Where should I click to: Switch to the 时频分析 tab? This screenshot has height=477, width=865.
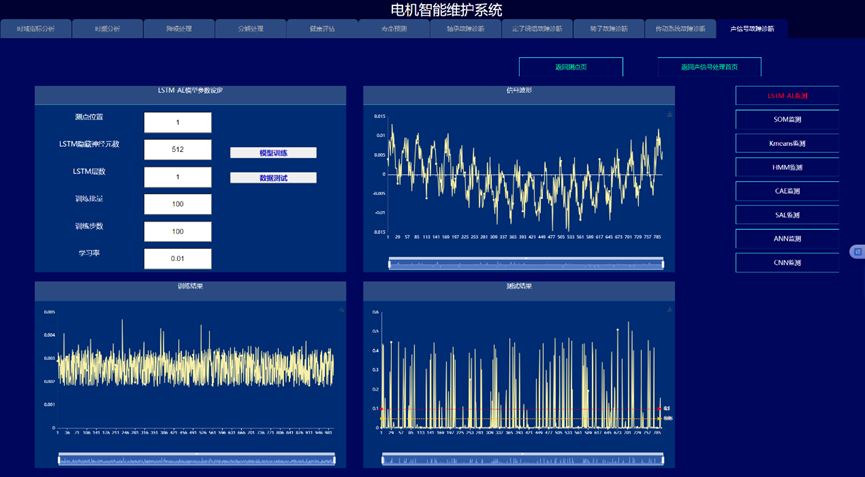pos(107,29)
